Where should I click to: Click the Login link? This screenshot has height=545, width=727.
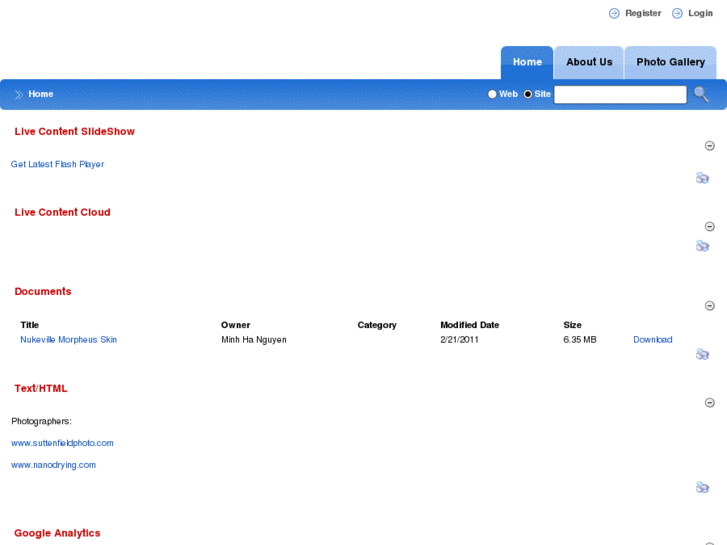click(x=701, y=13)
